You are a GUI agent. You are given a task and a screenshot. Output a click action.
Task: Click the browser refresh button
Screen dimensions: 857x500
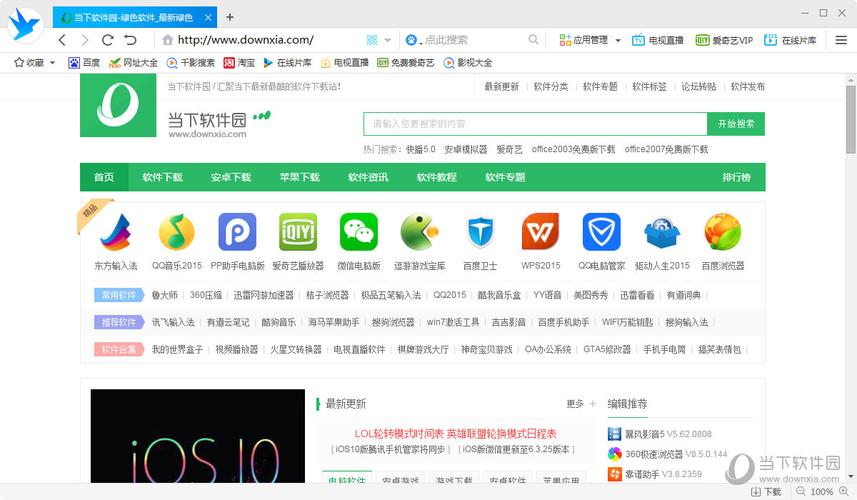108,40
